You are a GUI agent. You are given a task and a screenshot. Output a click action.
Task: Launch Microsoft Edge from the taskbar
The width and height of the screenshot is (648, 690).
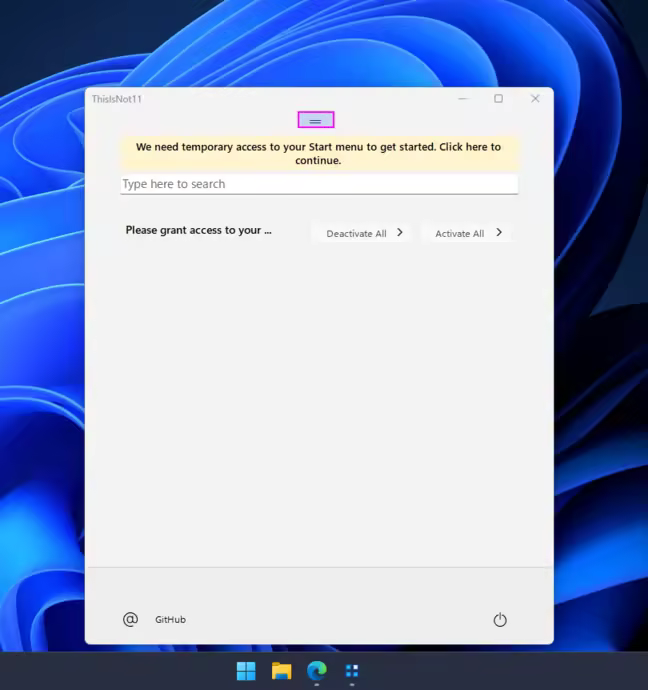pos(317,671)
